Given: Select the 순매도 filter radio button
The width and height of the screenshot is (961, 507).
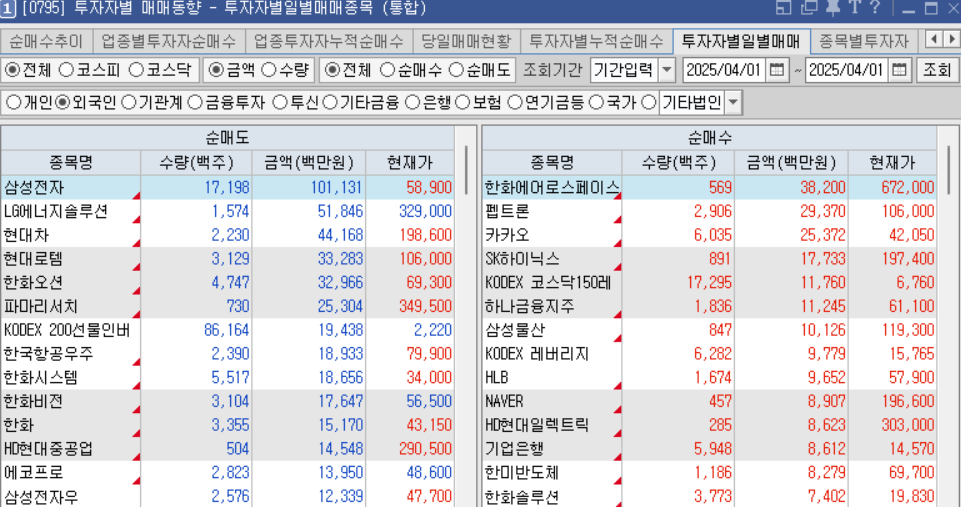Looking at the screenshot, I should pyautogui.click(x=456, y=70).
